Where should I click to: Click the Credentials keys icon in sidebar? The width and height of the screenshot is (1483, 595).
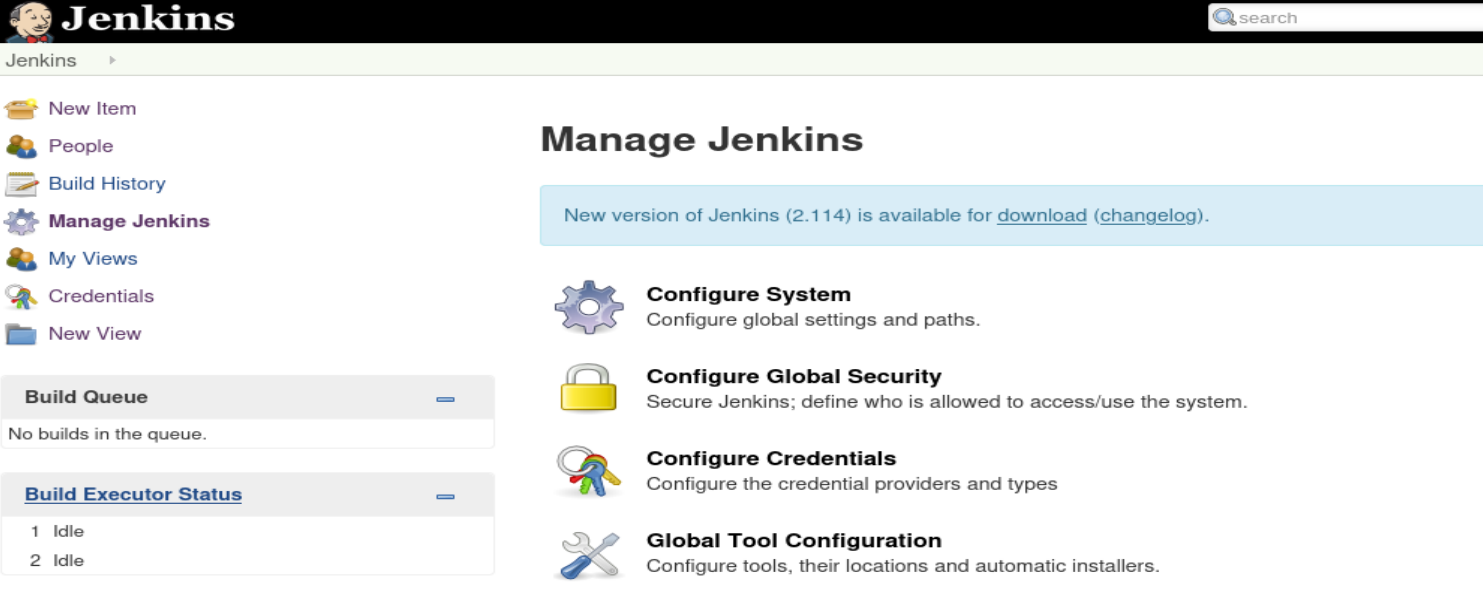point(21,296)
